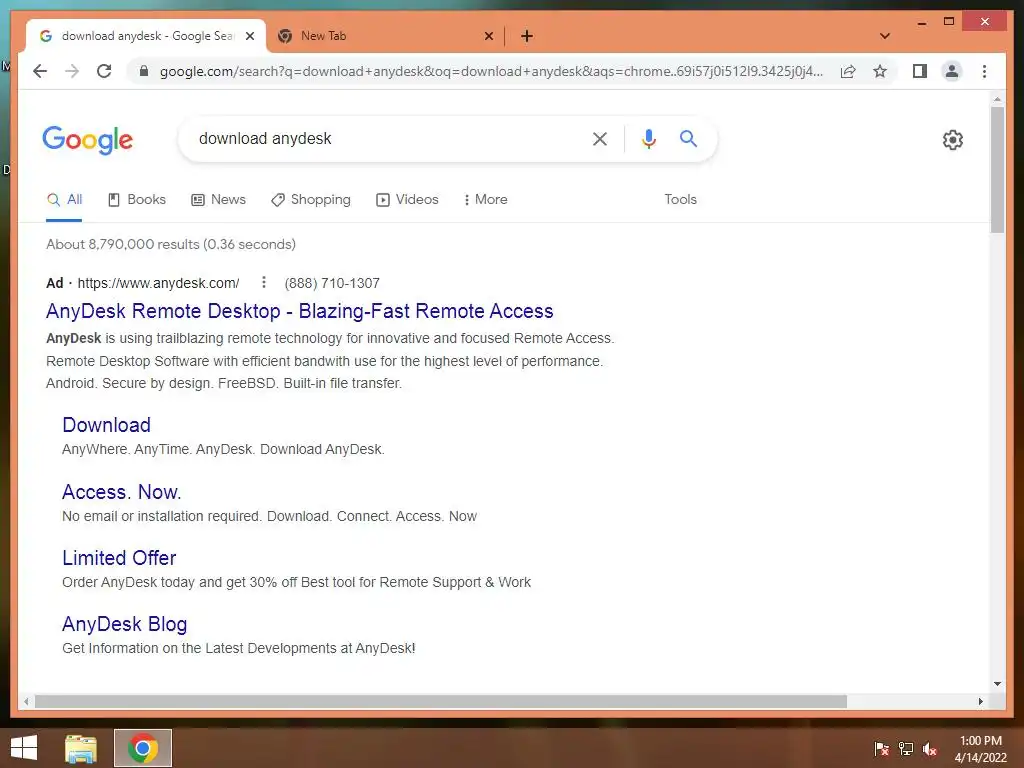The height and width of the screenshot is (768, 1024).
Task: Click the scroll up arrow
Action: pyautogui.click(x=997, y=99)
